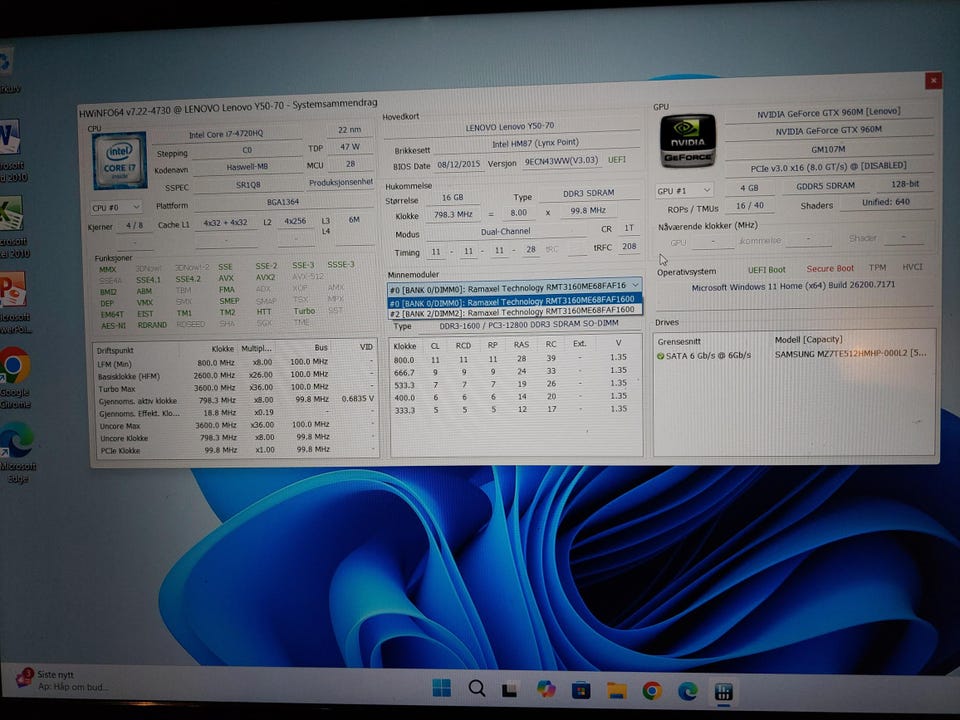This screenshot has height=720, width=960.
Task: Click the Intel Core i7 logo
Action: coord(119,160)
